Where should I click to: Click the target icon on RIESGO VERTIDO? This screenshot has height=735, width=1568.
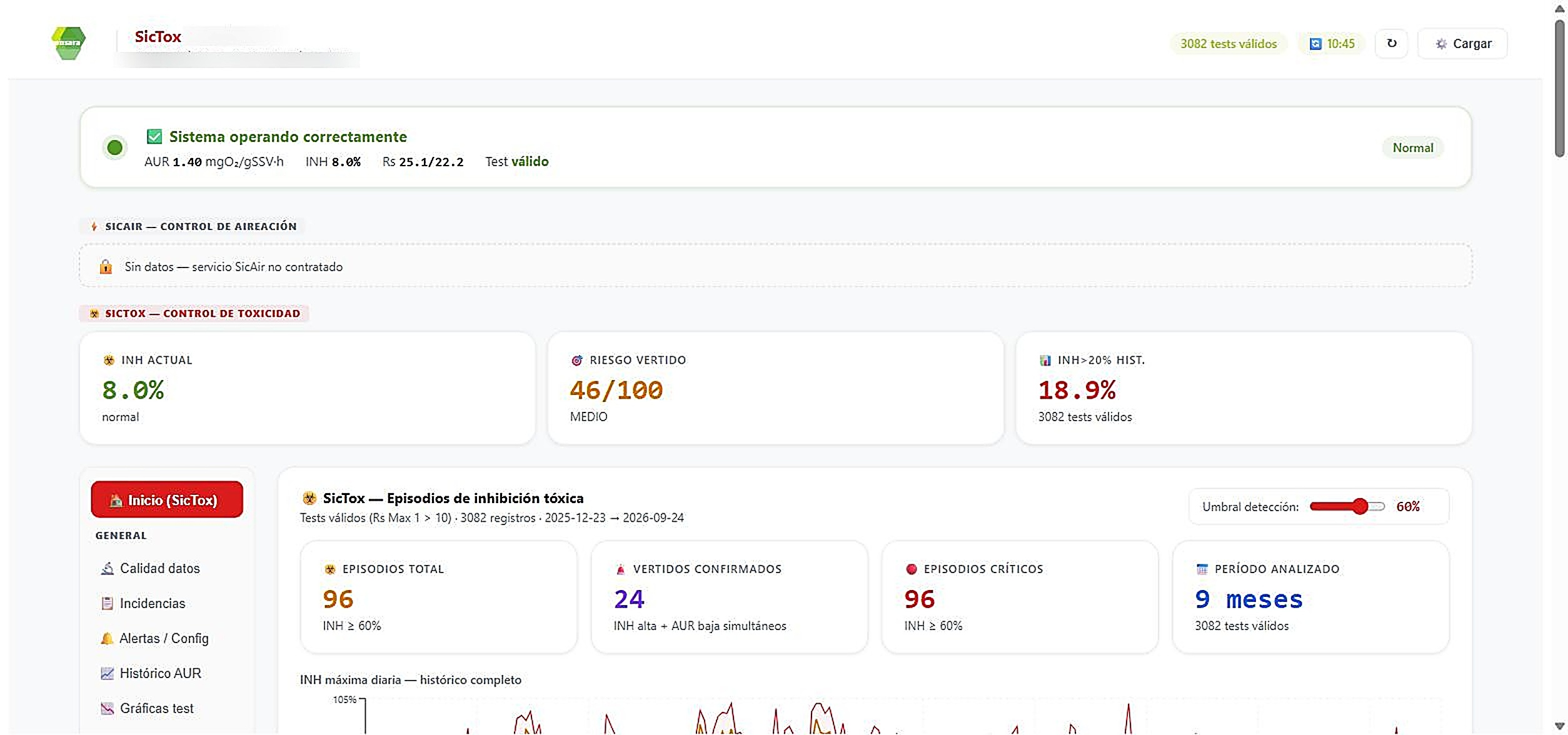576,361
